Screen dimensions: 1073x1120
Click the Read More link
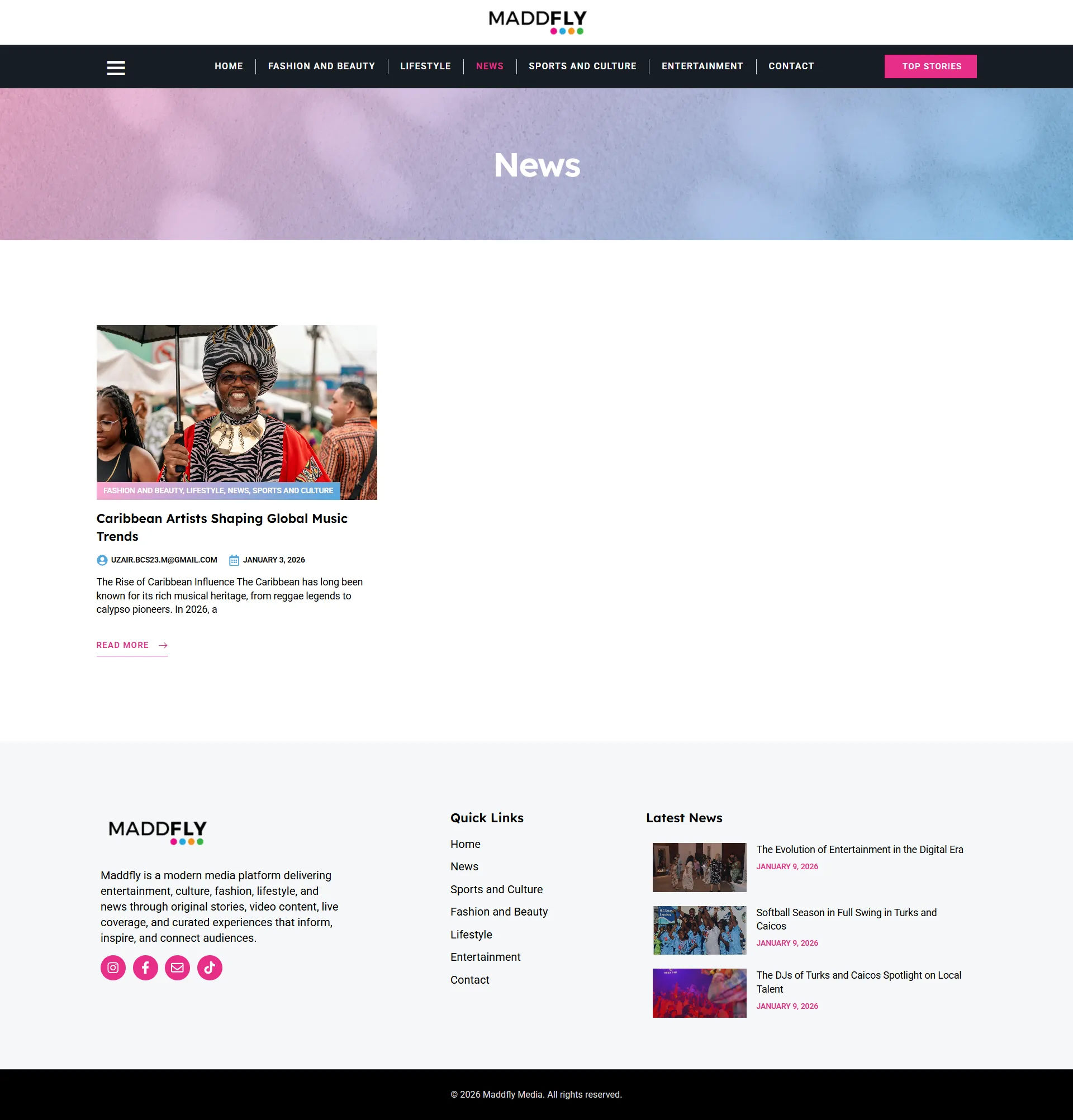[122, 645]
